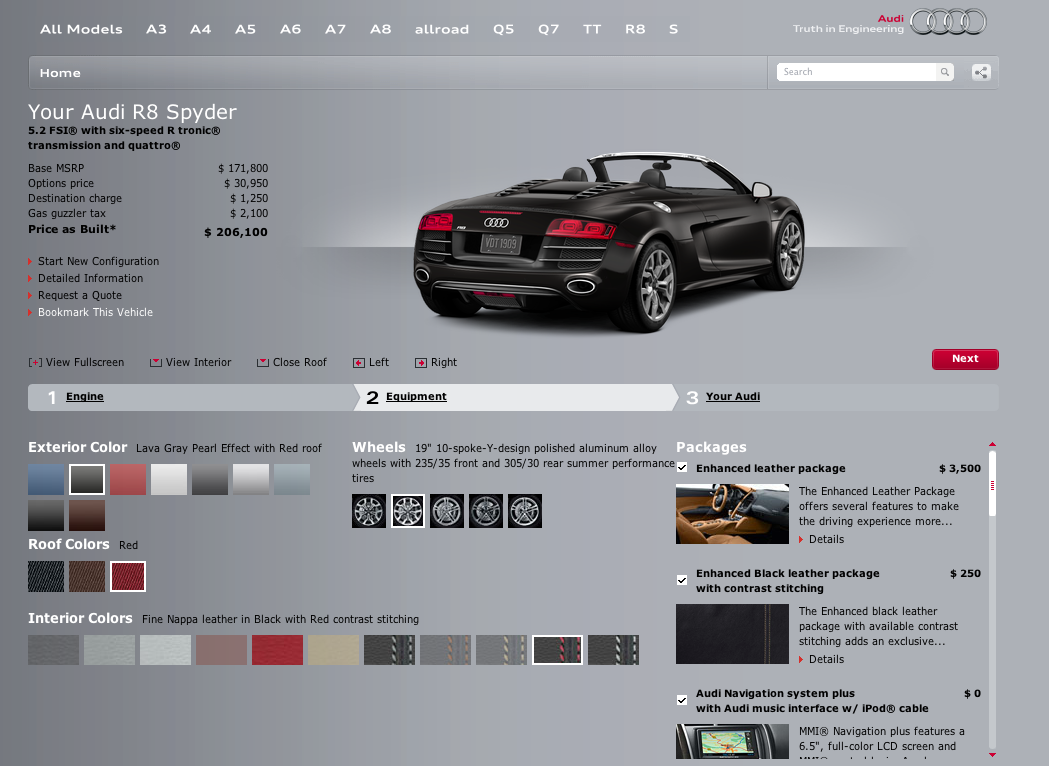1049x766 pixels.
Task: Click the R8 Spyder car preview image
Action: click(x=609, y=242)
